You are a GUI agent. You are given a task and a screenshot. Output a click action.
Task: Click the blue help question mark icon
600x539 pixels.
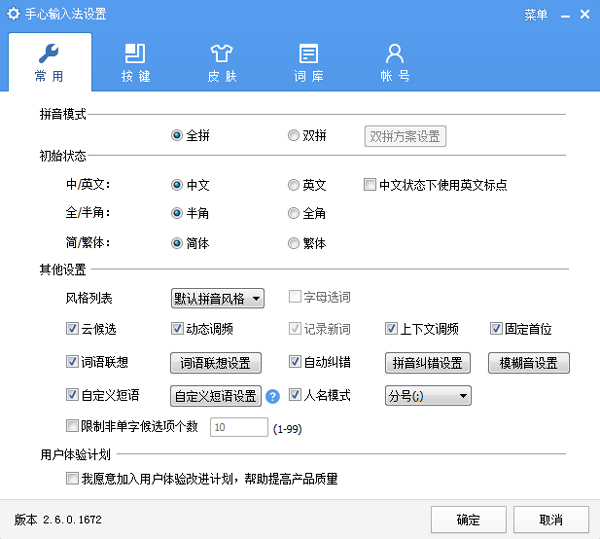[272, 396]
